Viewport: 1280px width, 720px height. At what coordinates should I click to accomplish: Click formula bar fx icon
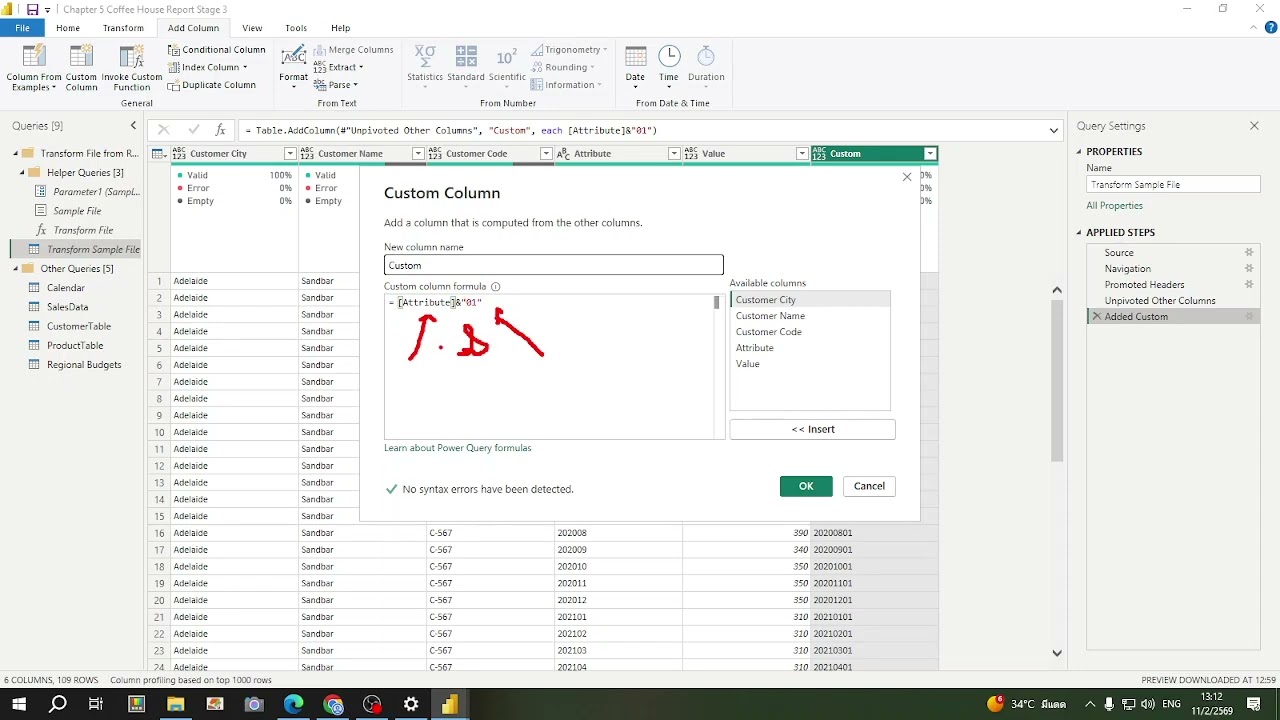click(221, 130)
